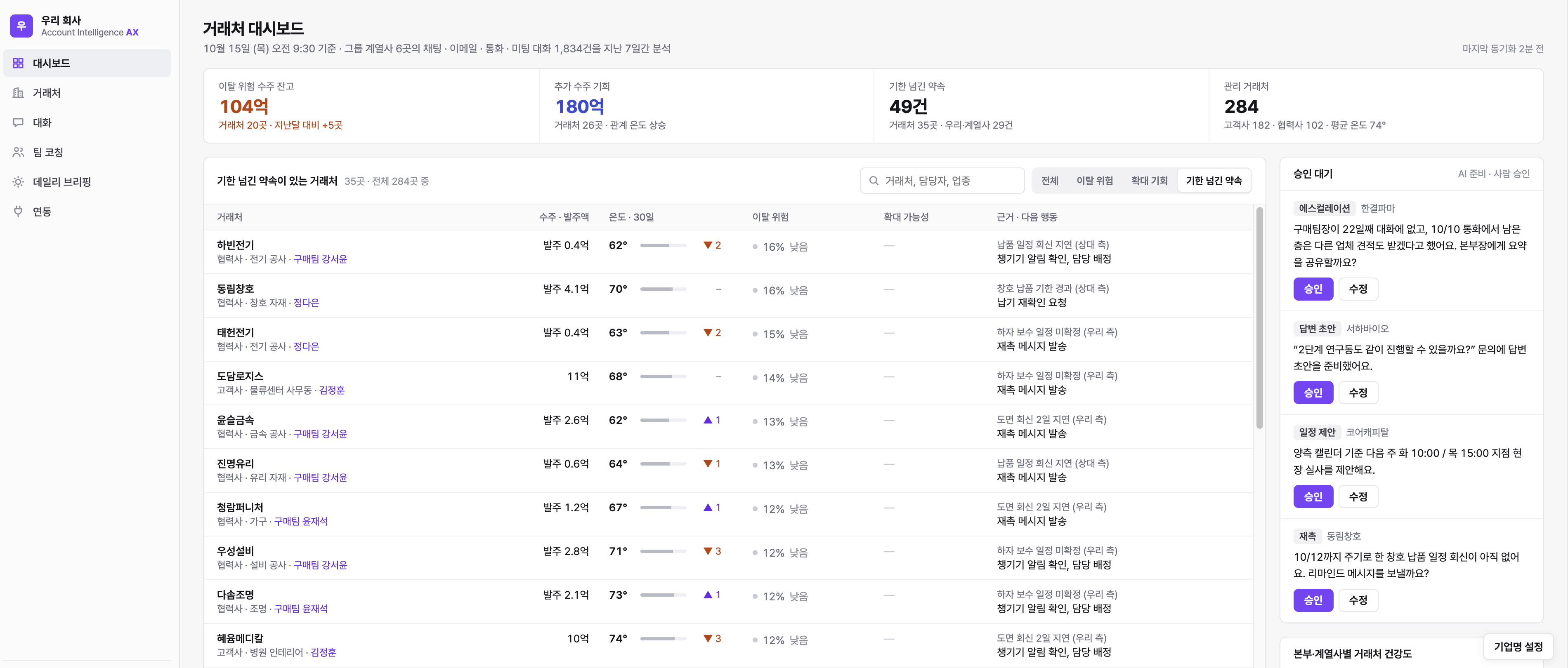The image size is (1568, 668).
Task: Approve the 동림창호 재촉 message
Action: click(x=1313, y=600)
